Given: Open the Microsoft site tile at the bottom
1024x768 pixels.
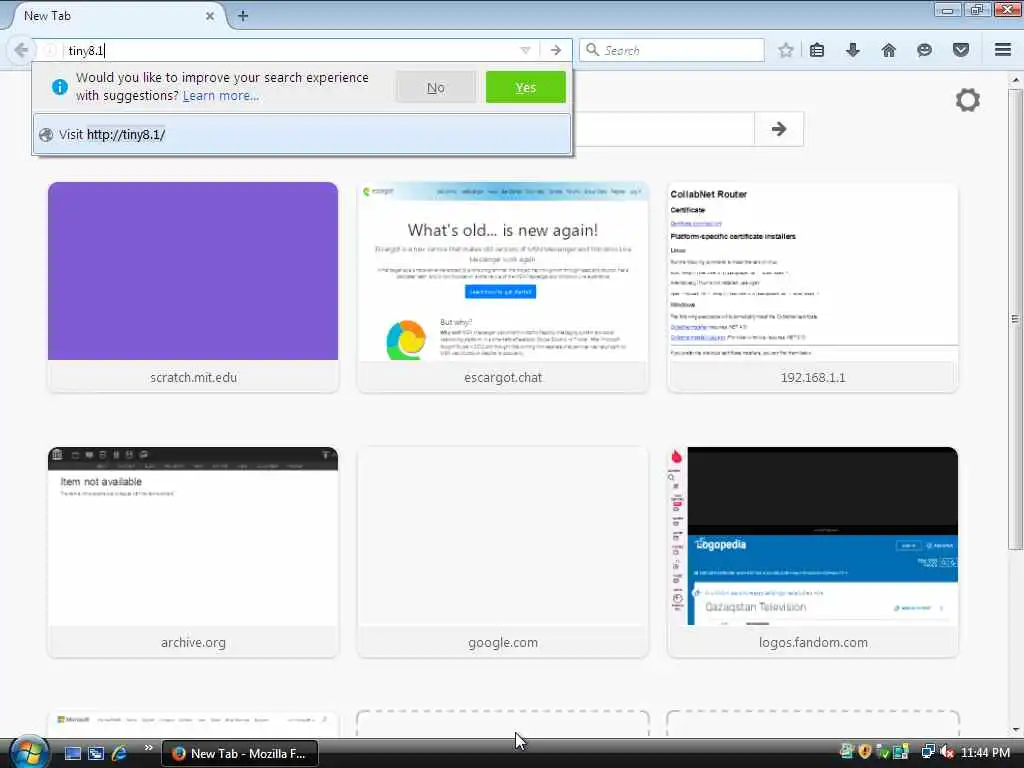Looking at the screenshot, I should click(x=193, y=724).
